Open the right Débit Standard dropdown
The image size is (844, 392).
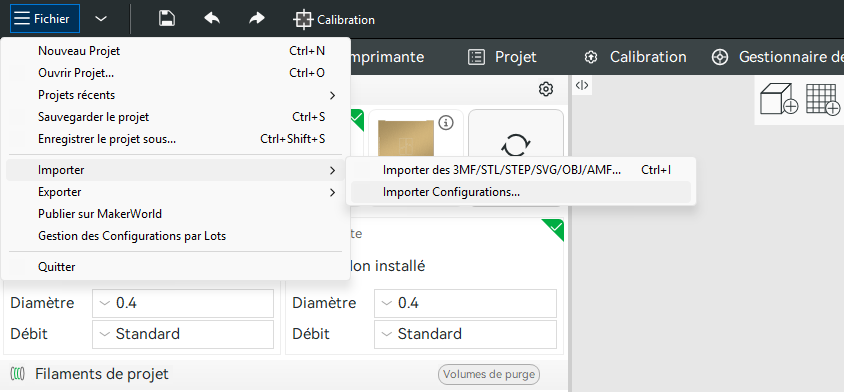pos(466,334)
